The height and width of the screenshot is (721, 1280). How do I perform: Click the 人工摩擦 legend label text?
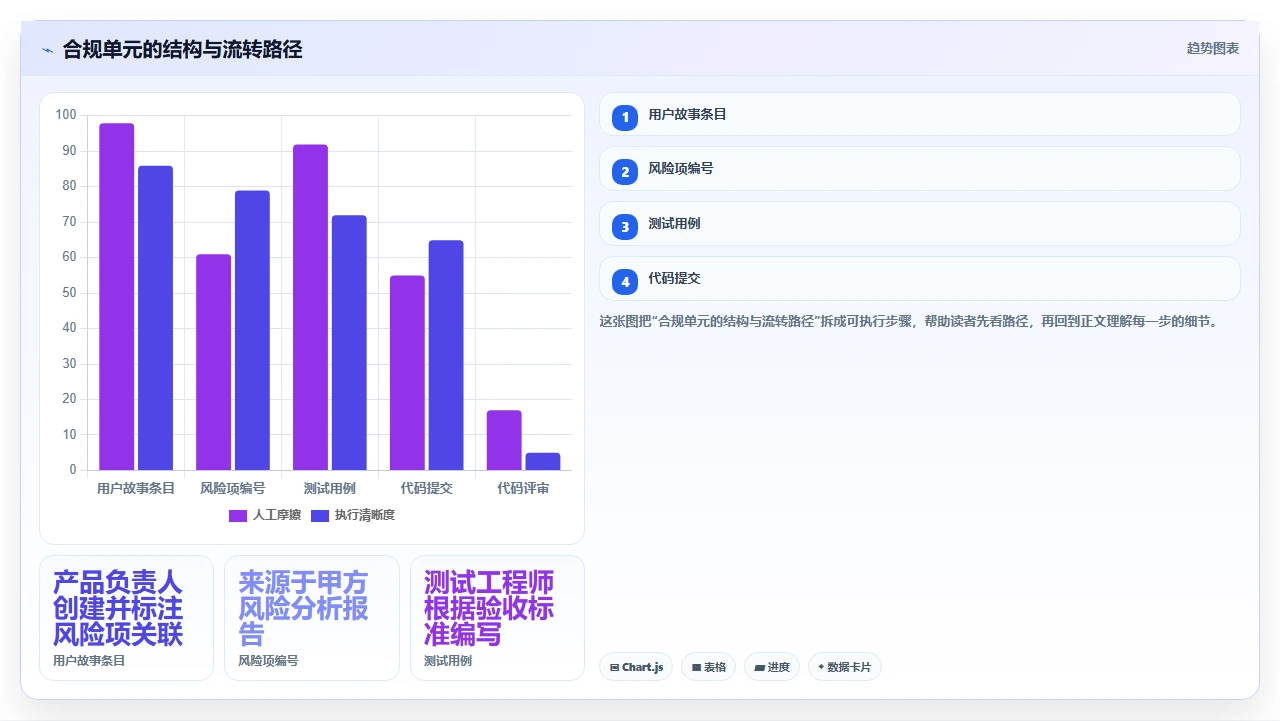point(277,515)
